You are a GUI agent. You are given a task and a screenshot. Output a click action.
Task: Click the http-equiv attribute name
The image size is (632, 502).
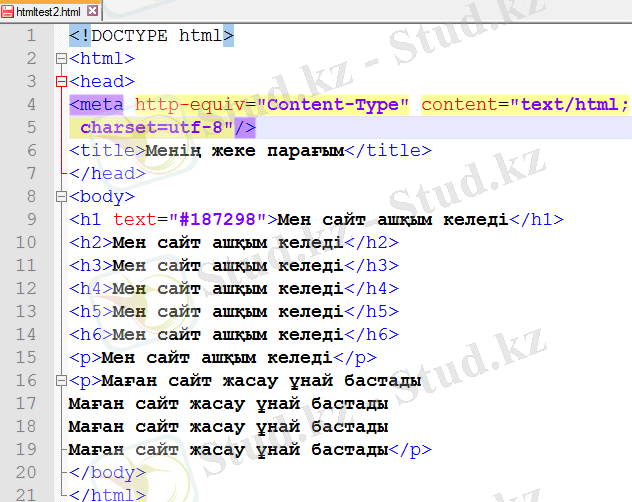coord(190,105)
